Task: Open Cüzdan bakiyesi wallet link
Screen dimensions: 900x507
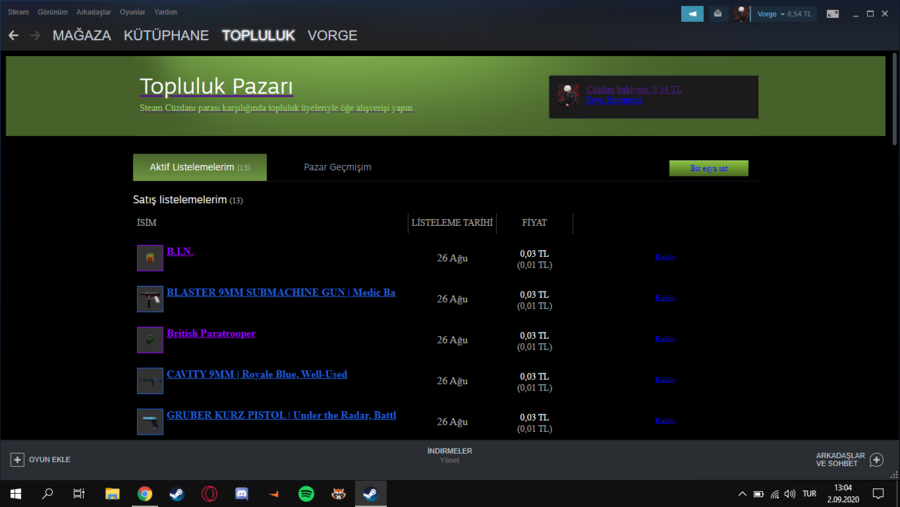Action: coord(634,89)
